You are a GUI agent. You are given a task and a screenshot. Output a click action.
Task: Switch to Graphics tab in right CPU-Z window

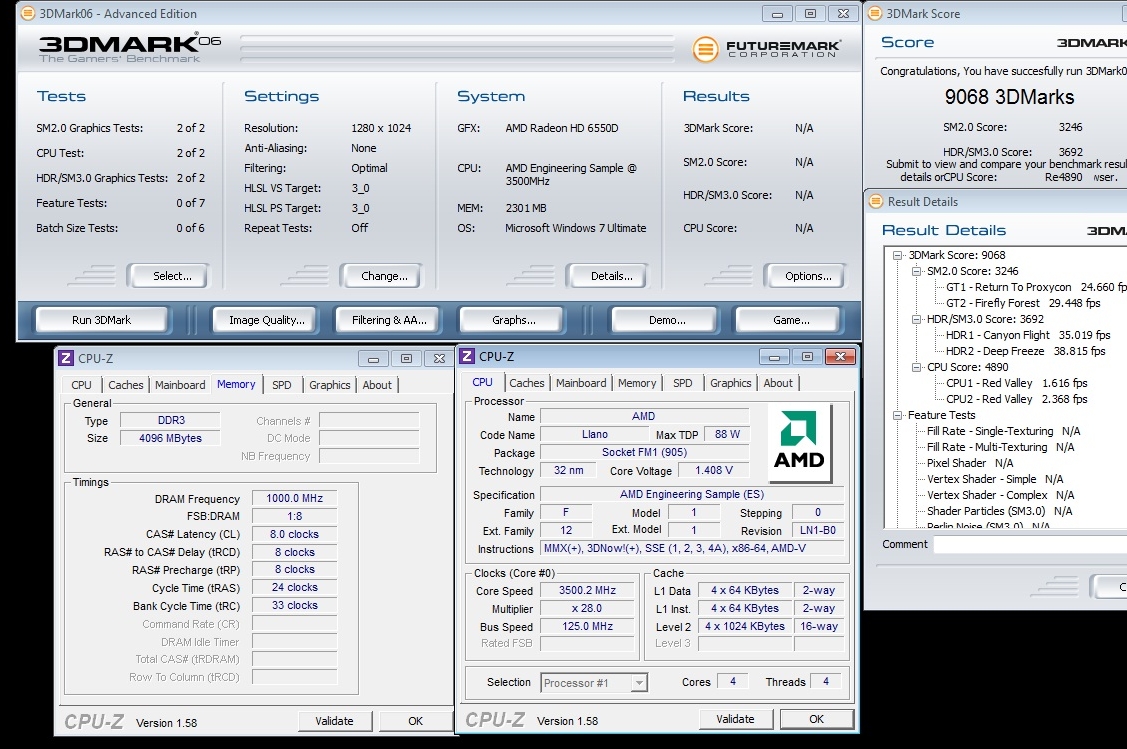coord(730,383)
